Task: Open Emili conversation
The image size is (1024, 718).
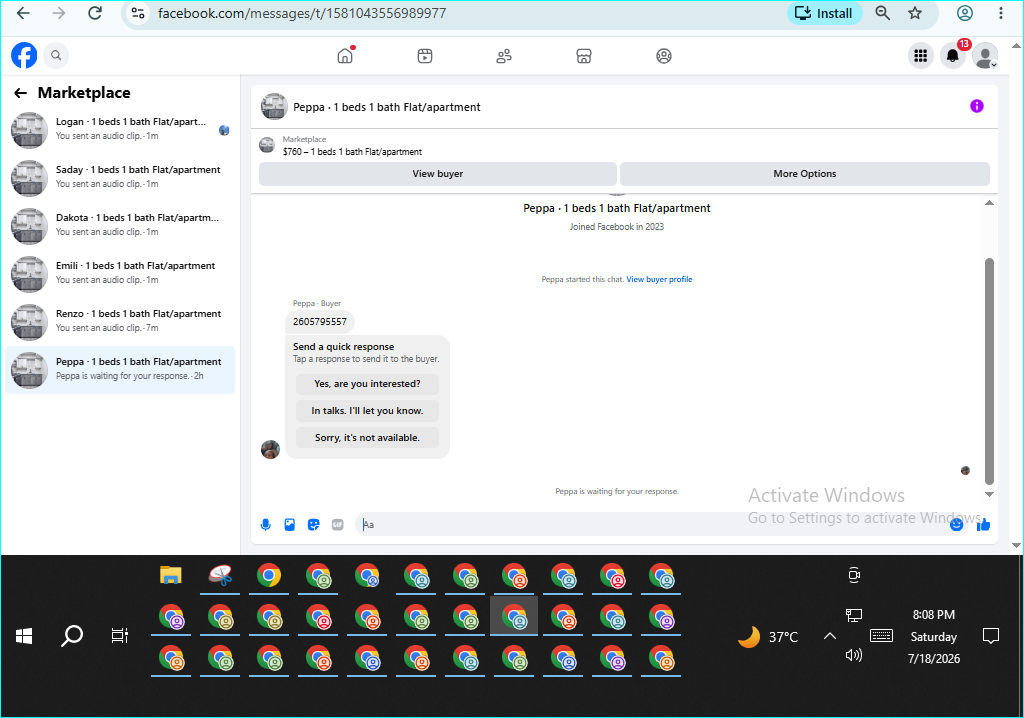Action: (x=120, y=273)
